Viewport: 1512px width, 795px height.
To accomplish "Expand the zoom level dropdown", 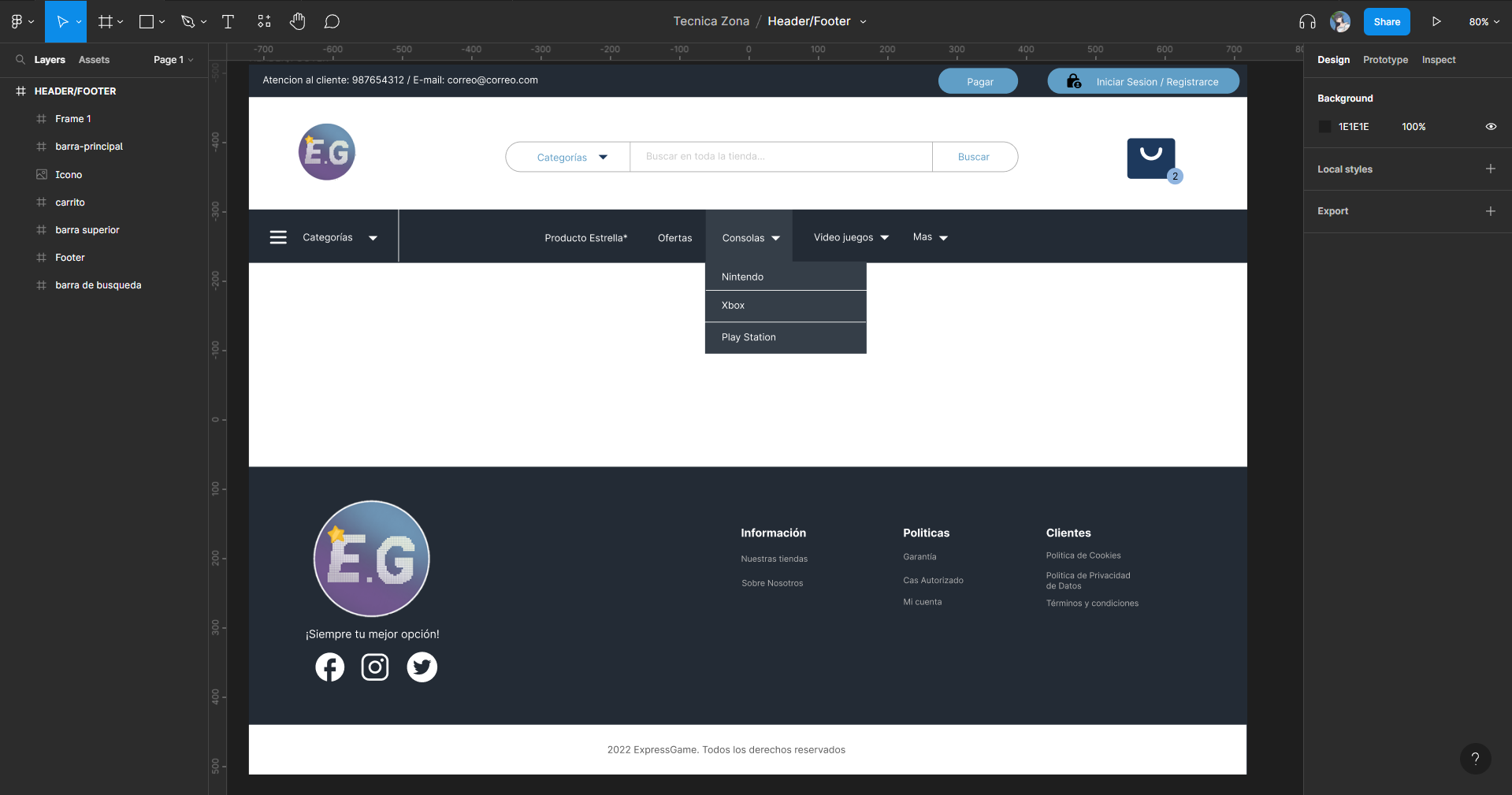I will coord(1483,21).
